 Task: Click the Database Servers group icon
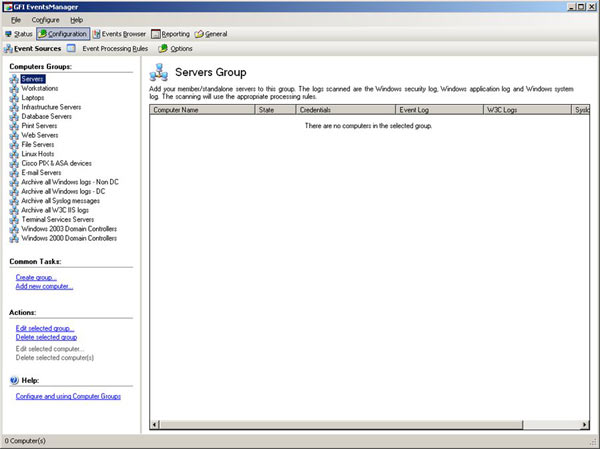14,117
